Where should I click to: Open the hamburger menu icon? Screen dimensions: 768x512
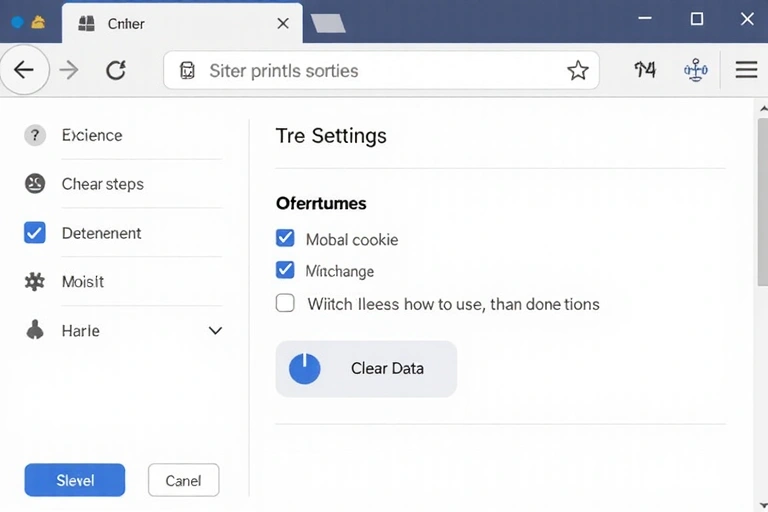coord(746,70)
